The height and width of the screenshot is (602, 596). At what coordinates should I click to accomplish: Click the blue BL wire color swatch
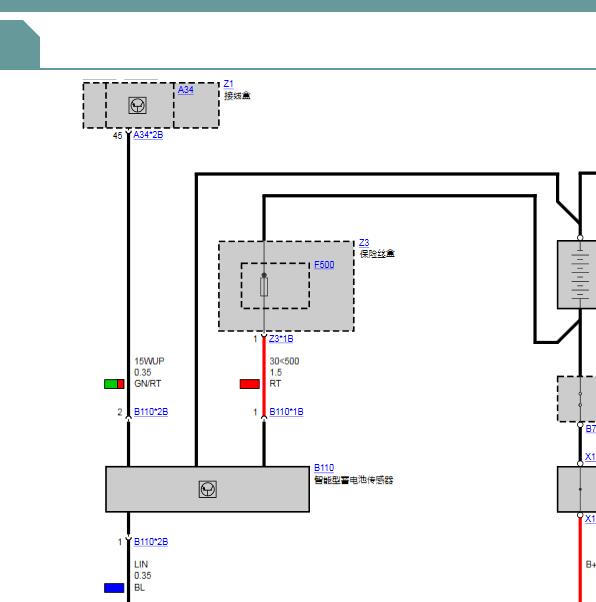point(114,588)
